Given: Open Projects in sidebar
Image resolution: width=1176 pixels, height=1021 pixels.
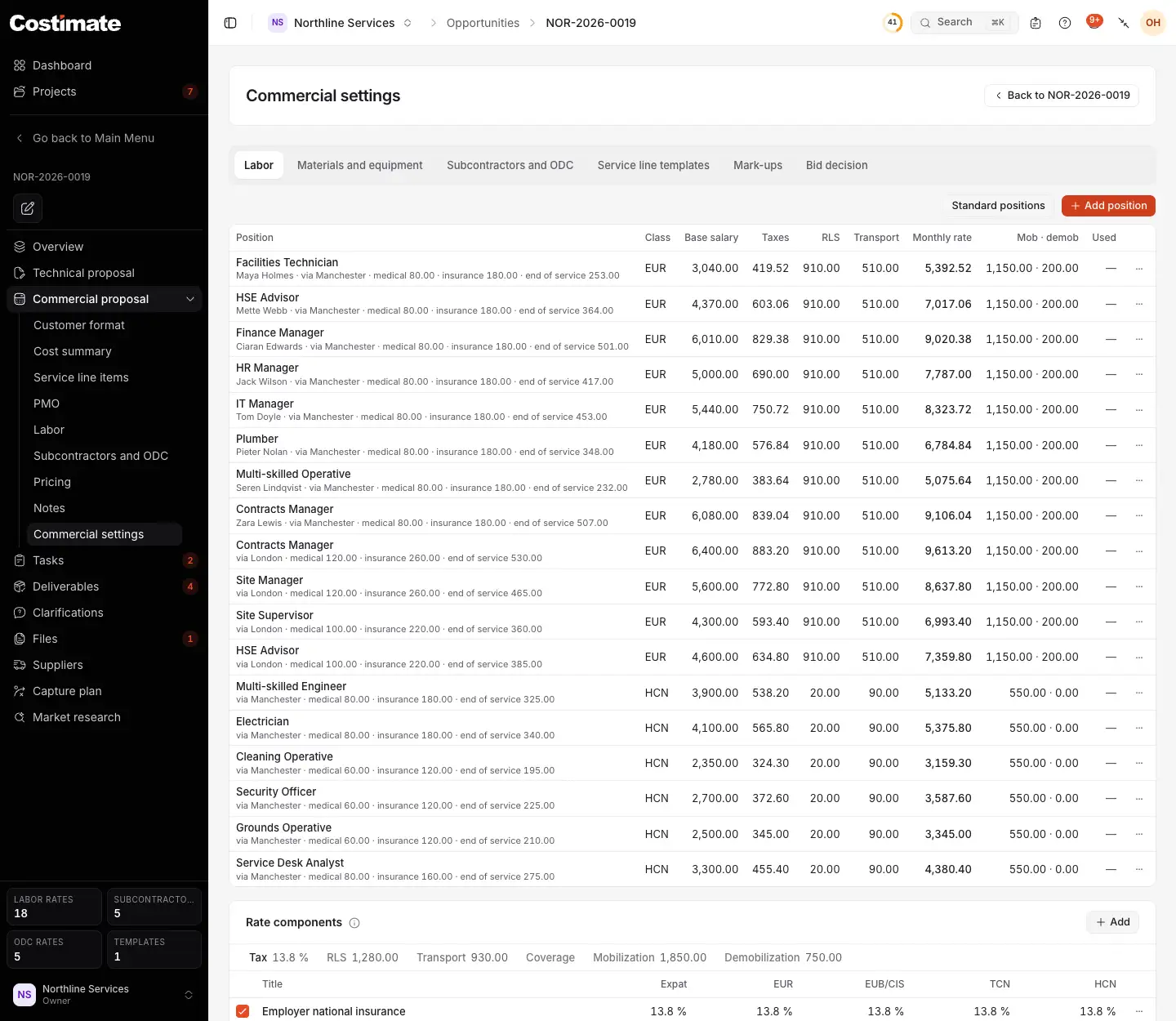Looking at the screenshot, I should click(104, 91).
